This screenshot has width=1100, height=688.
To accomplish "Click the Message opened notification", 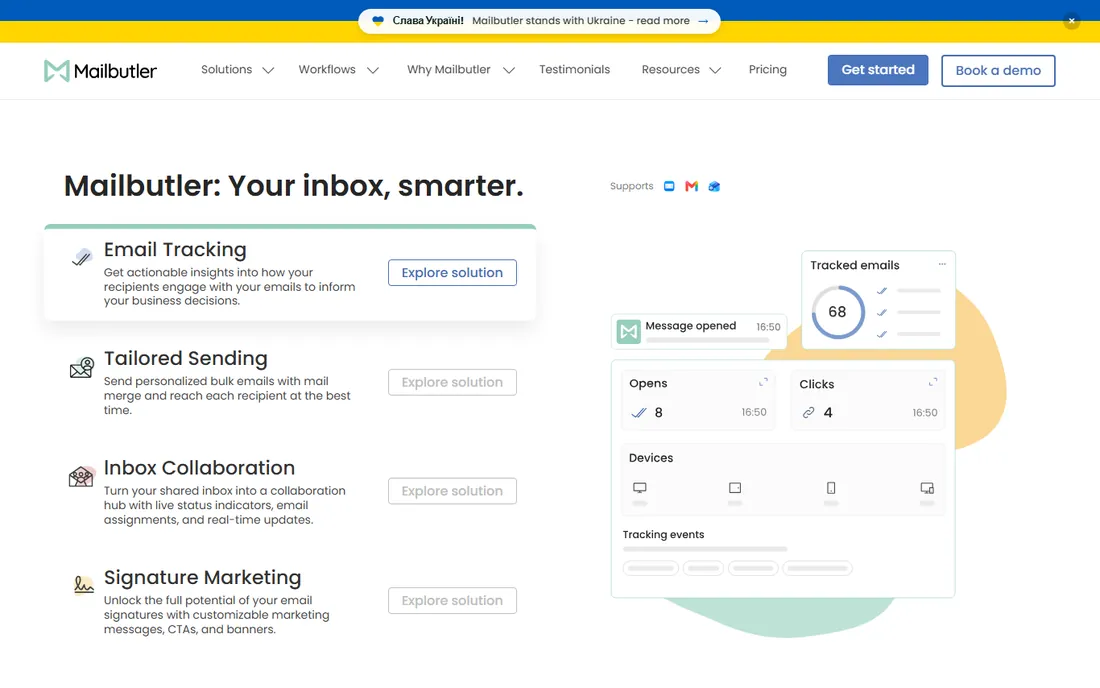I will tap(699, 330).
